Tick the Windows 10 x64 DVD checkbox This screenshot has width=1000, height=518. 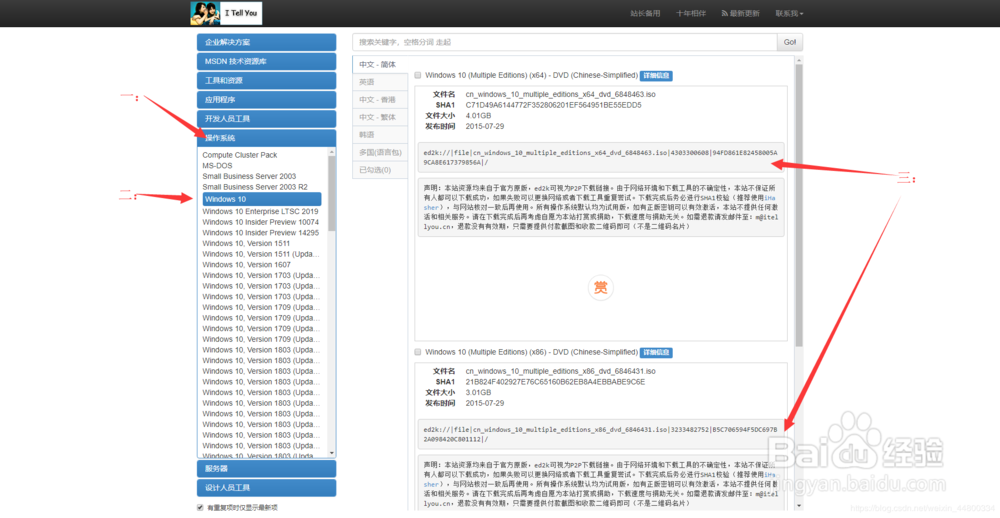pyautogui.click(x=418, y=75)
